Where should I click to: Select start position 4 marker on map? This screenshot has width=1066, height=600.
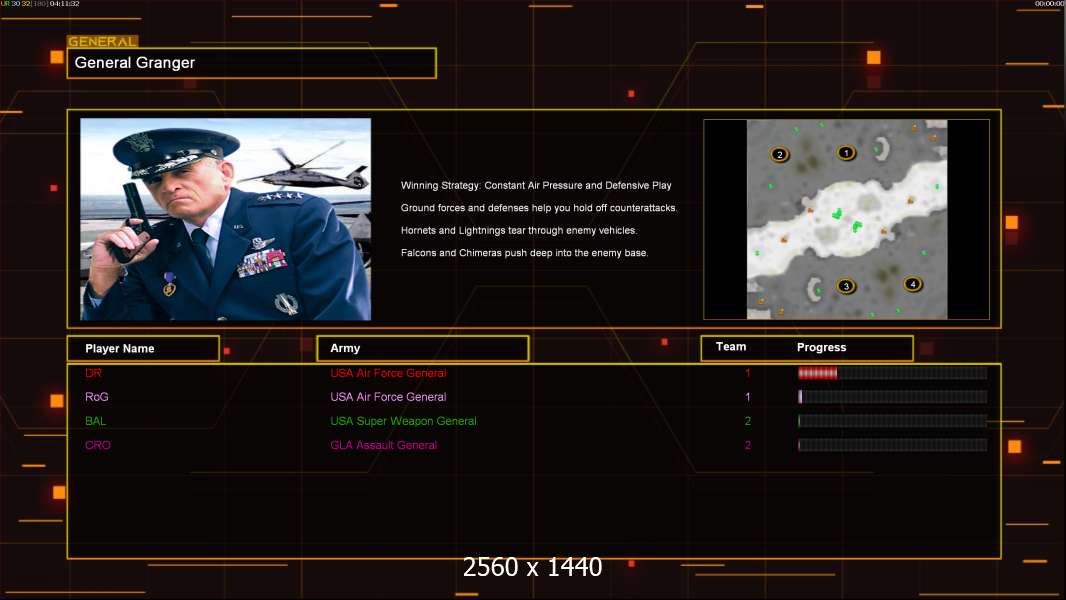pos(912,284)
